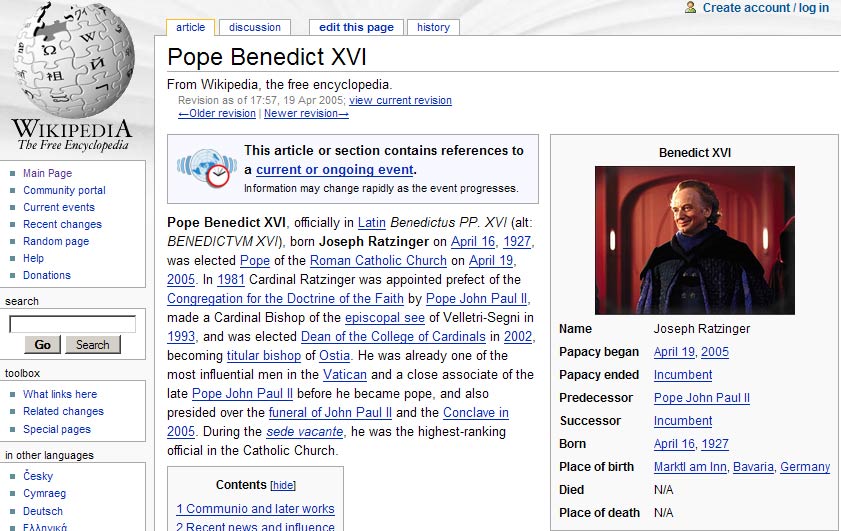
Task: Open the 1993 year link
Action: (x=181, y=337)
